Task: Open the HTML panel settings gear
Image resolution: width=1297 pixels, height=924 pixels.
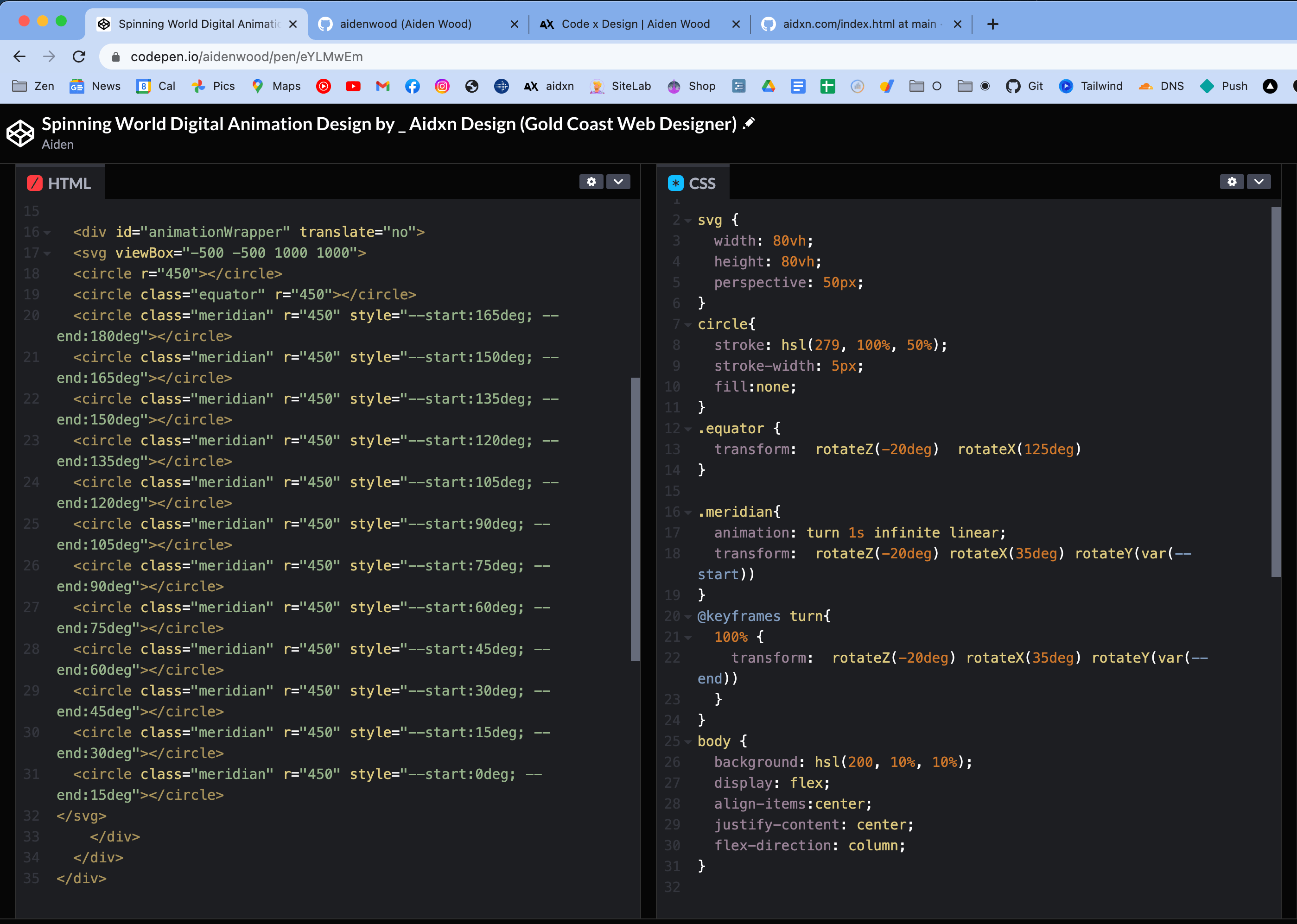Action: tap(591, 182)
